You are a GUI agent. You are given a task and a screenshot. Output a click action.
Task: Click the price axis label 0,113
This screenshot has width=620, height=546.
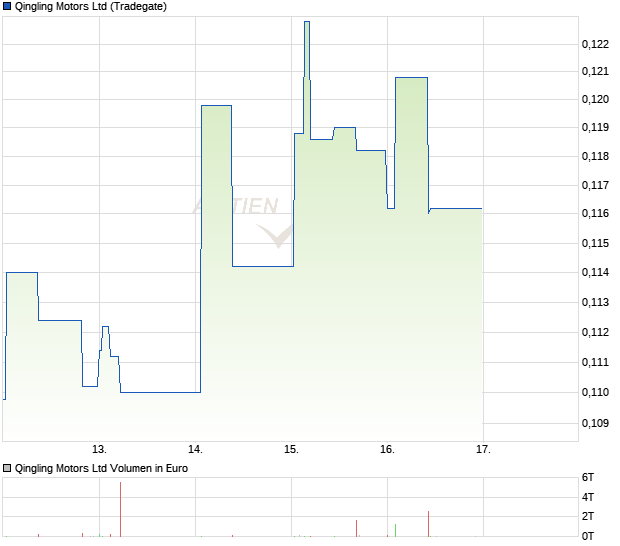[x=595, y=302]
